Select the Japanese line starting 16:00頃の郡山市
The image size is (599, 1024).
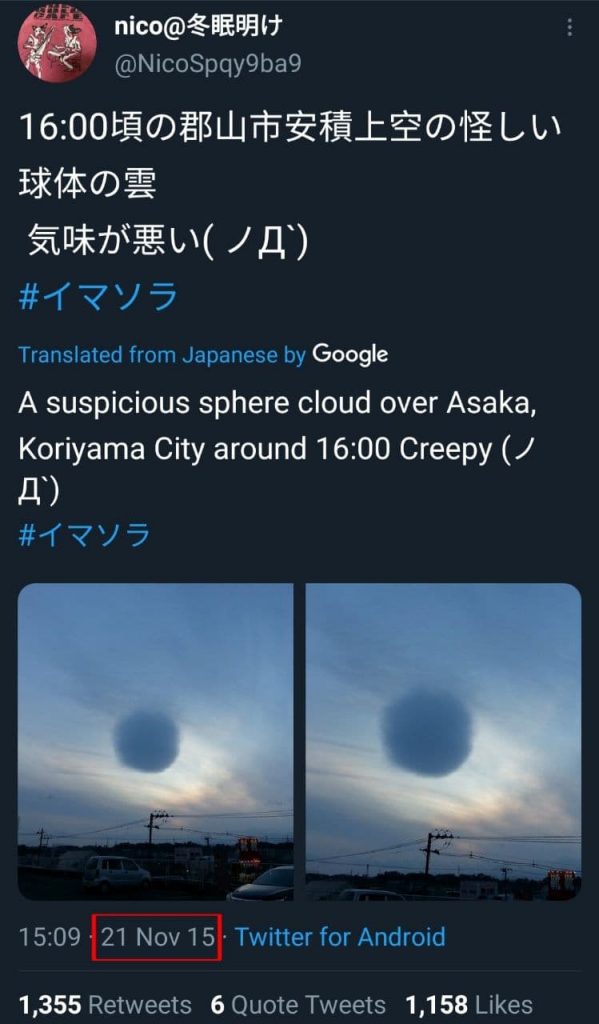click(290, 127)
